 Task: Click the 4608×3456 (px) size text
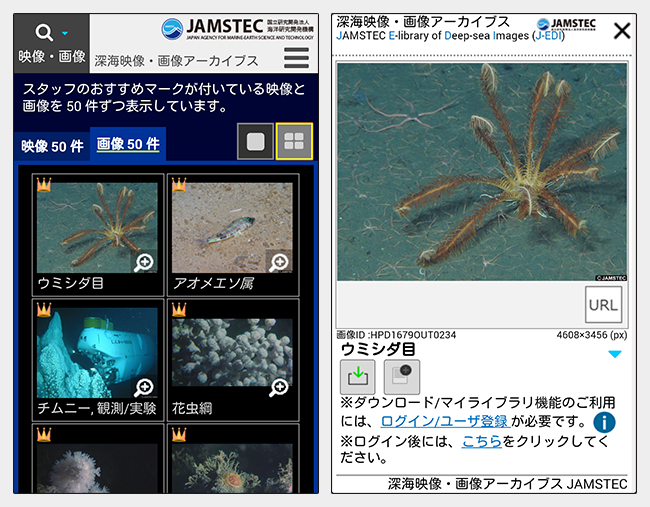click(592, 335)
